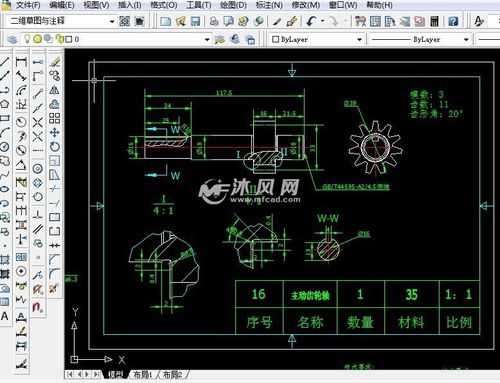Open the QuickCalc calculator icon
Screen dimensions: 500x383
coord(434,21)
